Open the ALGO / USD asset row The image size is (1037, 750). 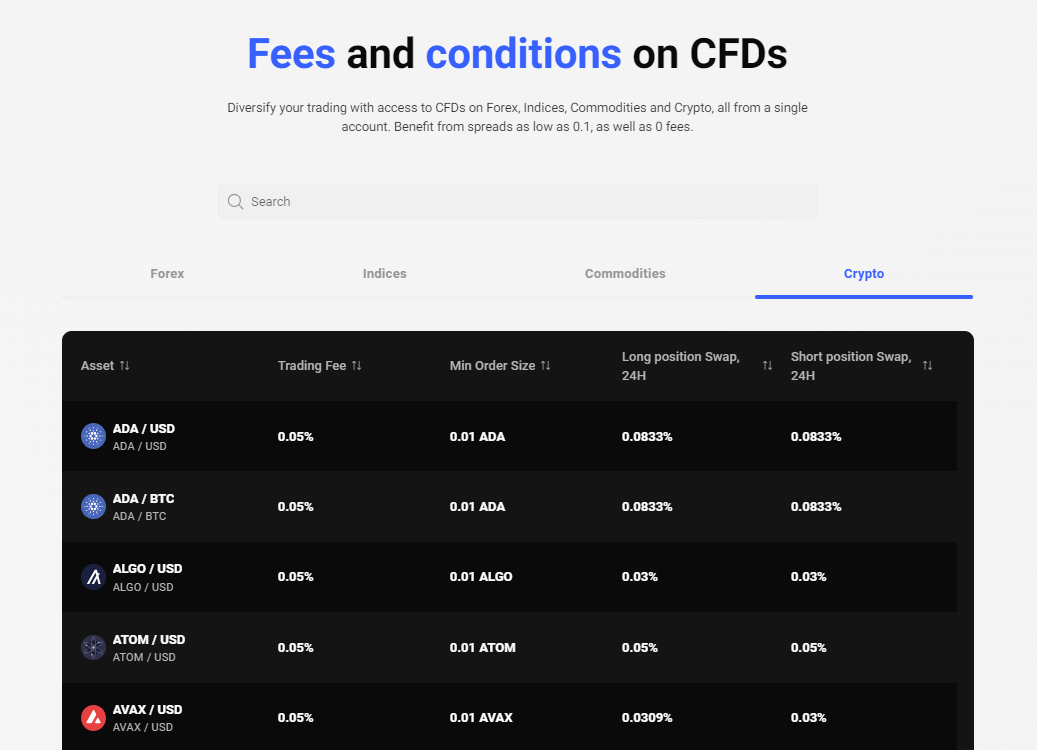coord(147,569)
